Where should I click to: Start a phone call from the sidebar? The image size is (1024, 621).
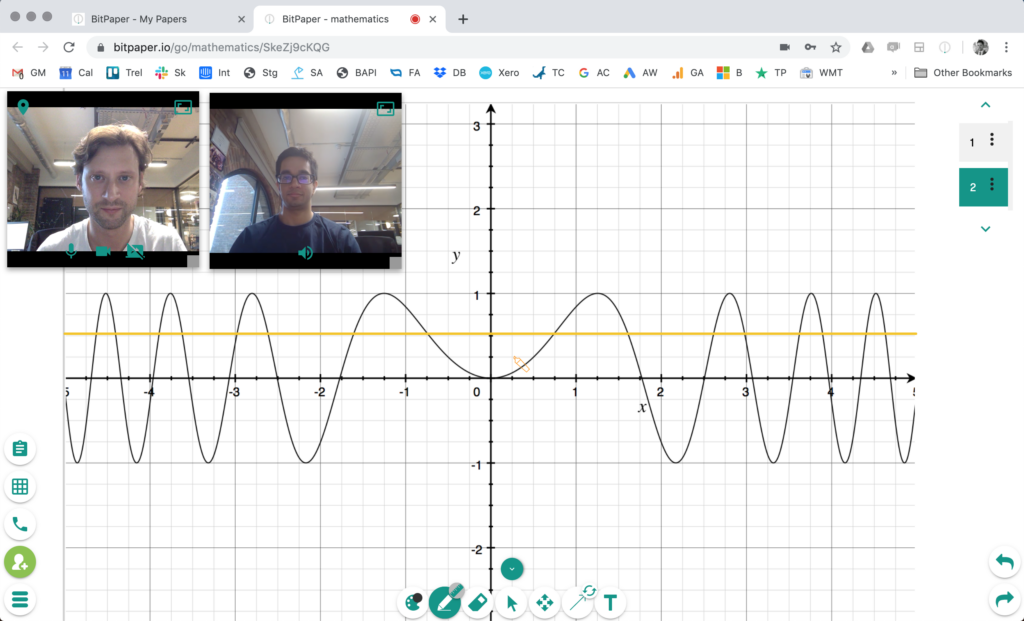[x=20, y=524]
